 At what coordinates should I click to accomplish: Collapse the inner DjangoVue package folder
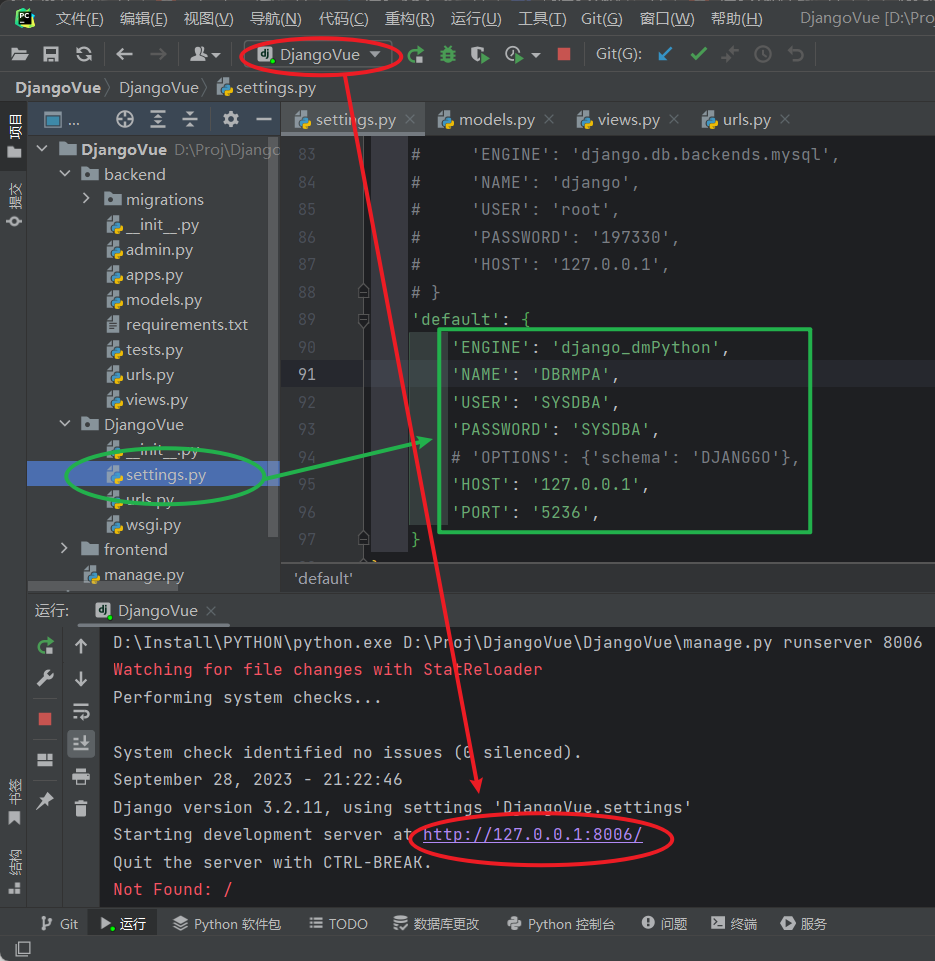(65, 424)
